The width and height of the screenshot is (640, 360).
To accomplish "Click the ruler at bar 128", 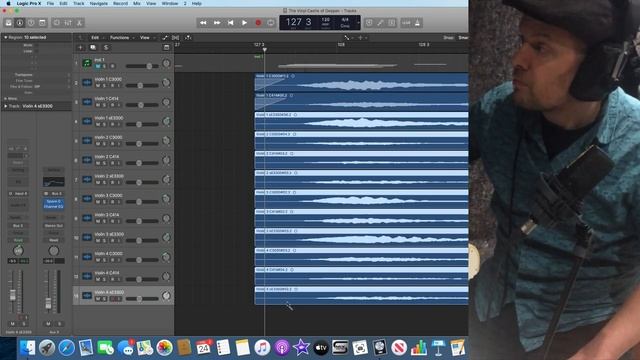I will [x=341, y=44].
